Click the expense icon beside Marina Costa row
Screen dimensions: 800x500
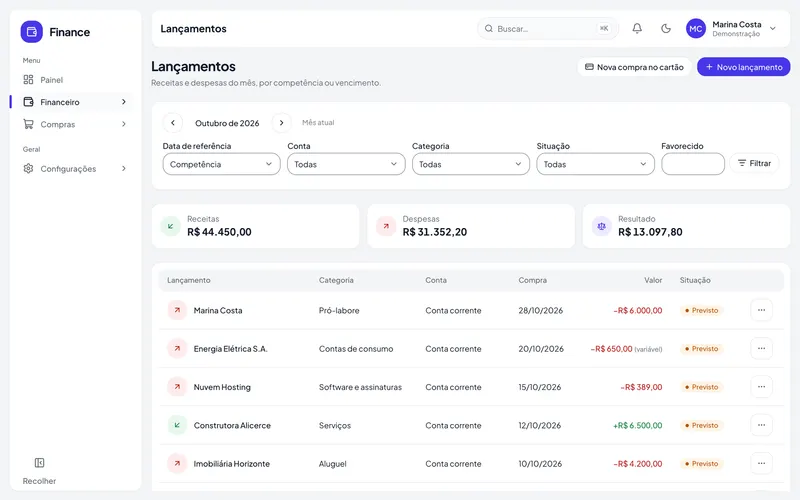click(177, 310)
